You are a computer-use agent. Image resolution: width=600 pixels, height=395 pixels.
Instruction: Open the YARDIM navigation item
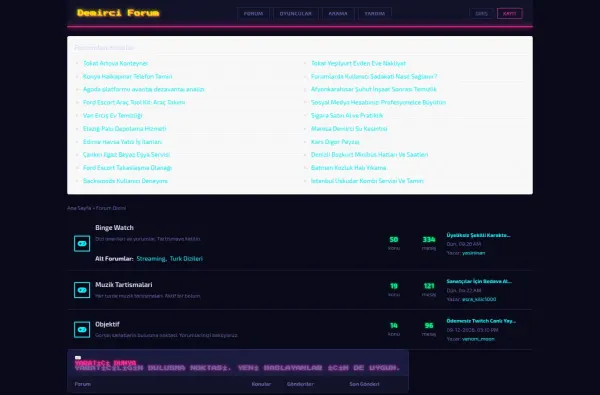(375, 13)
